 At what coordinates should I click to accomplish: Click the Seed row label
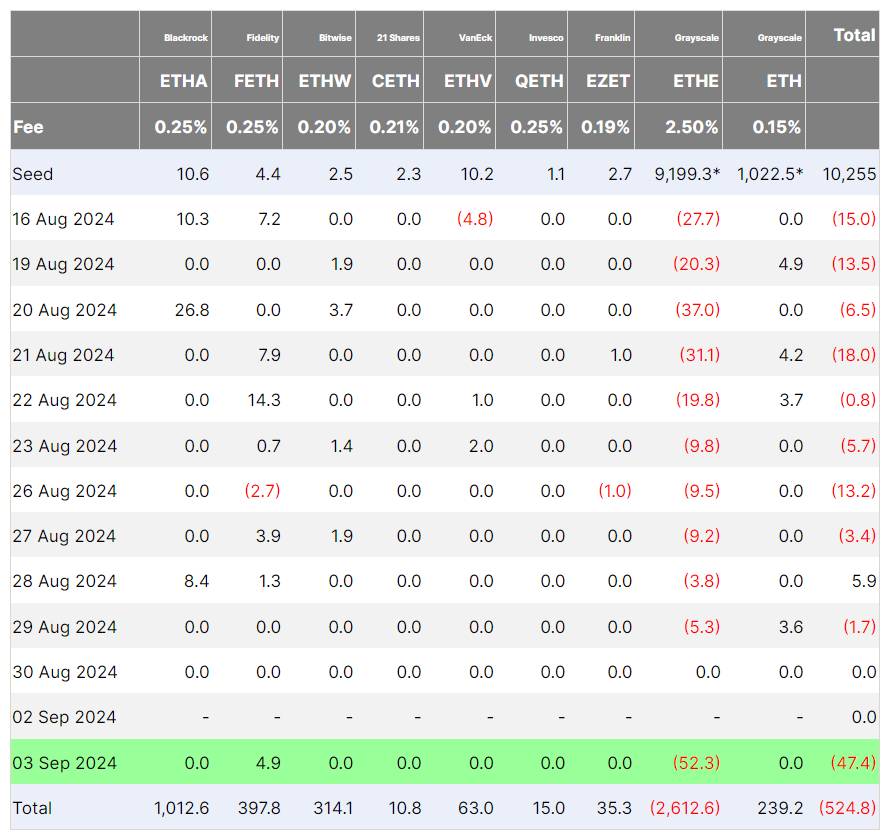click(x=33, y=174)
